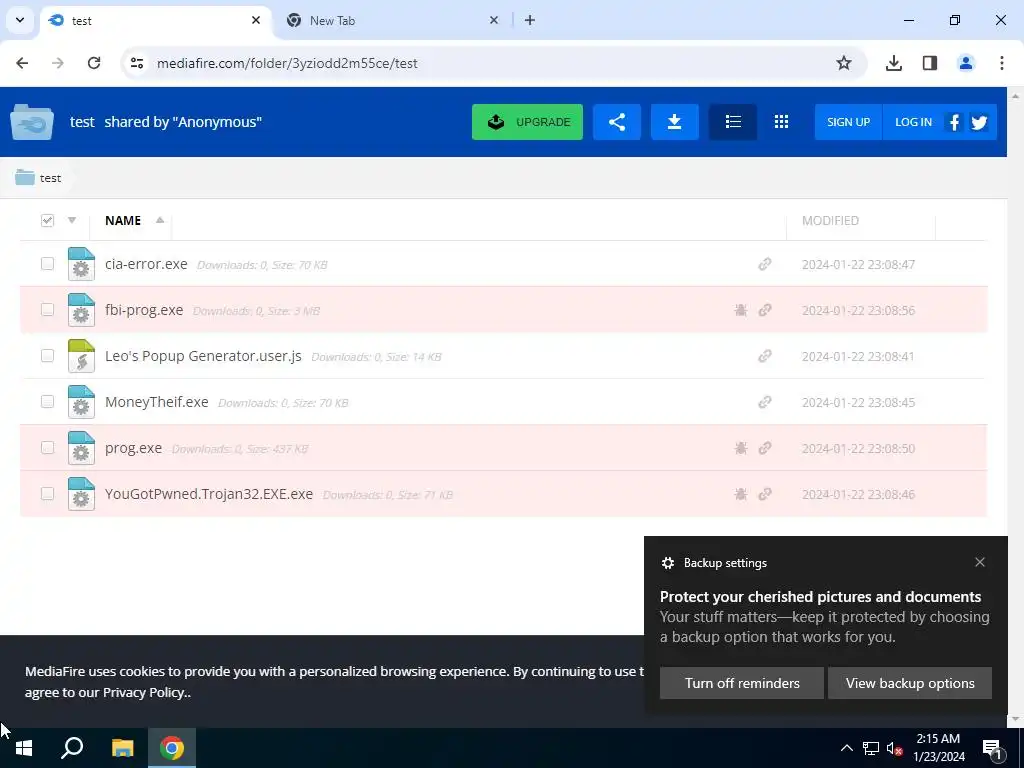Check the fbi-prog.exe checkbox
Screen dimensions: 1024x768
pyautogui.click(x=47, y=310)
